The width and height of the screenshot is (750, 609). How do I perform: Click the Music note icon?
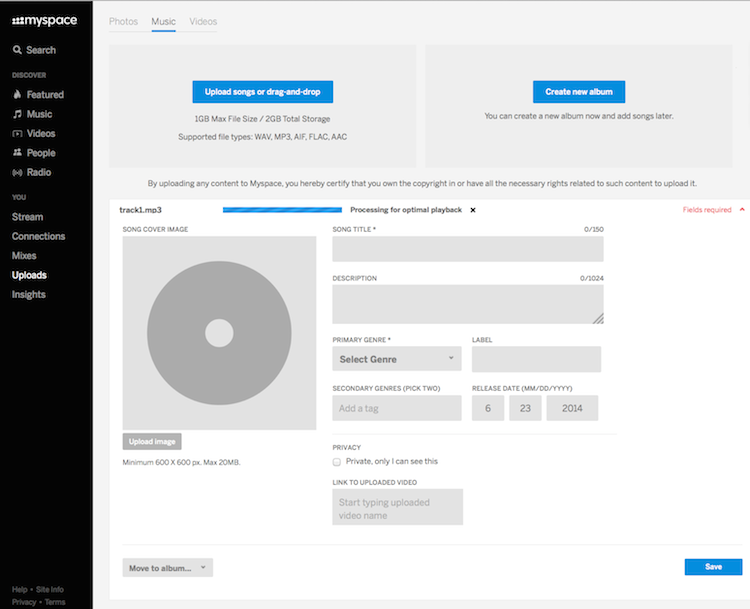point(17,114)
